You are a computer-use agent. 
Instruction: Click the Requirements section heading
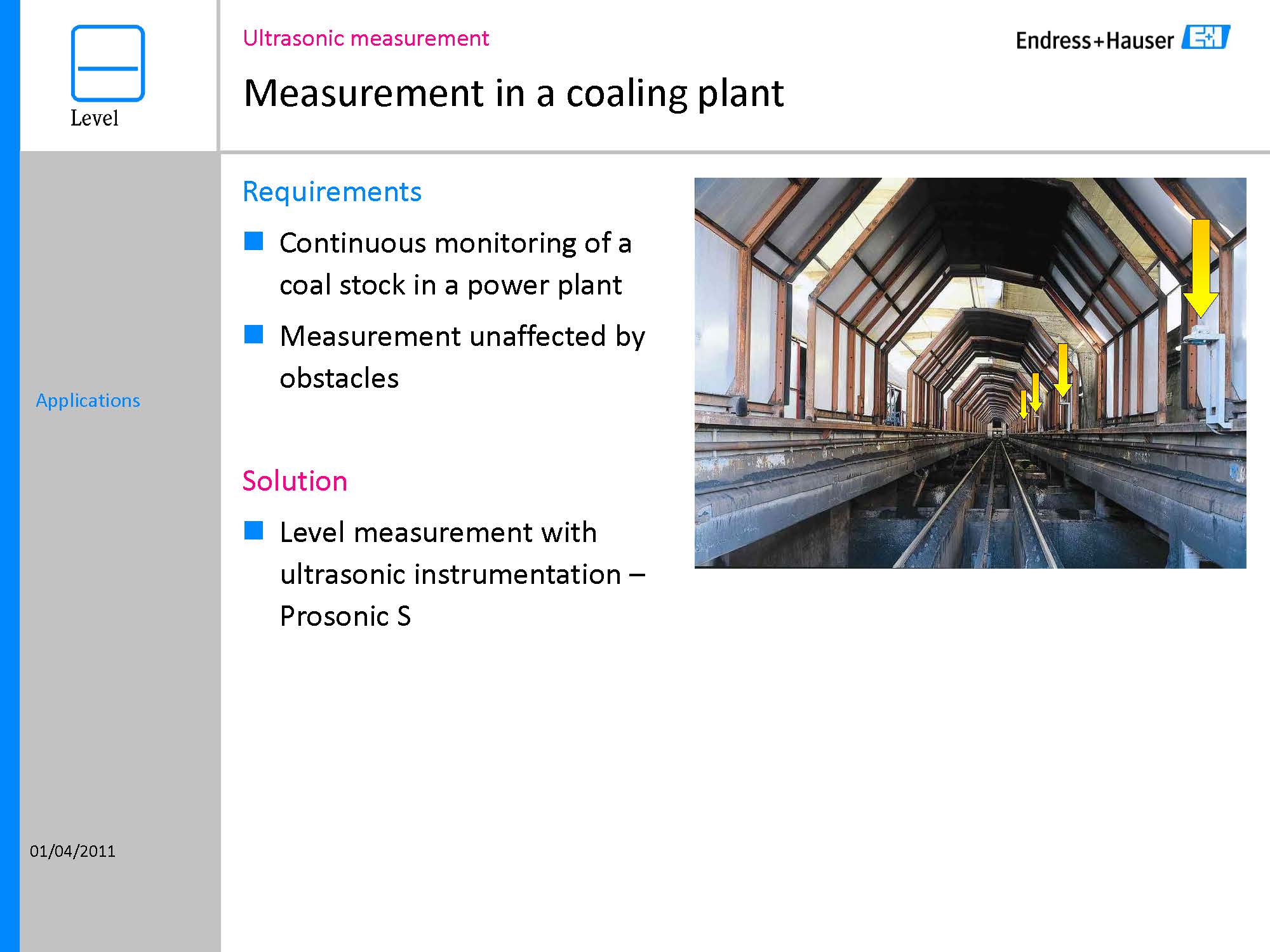point(332,192)
